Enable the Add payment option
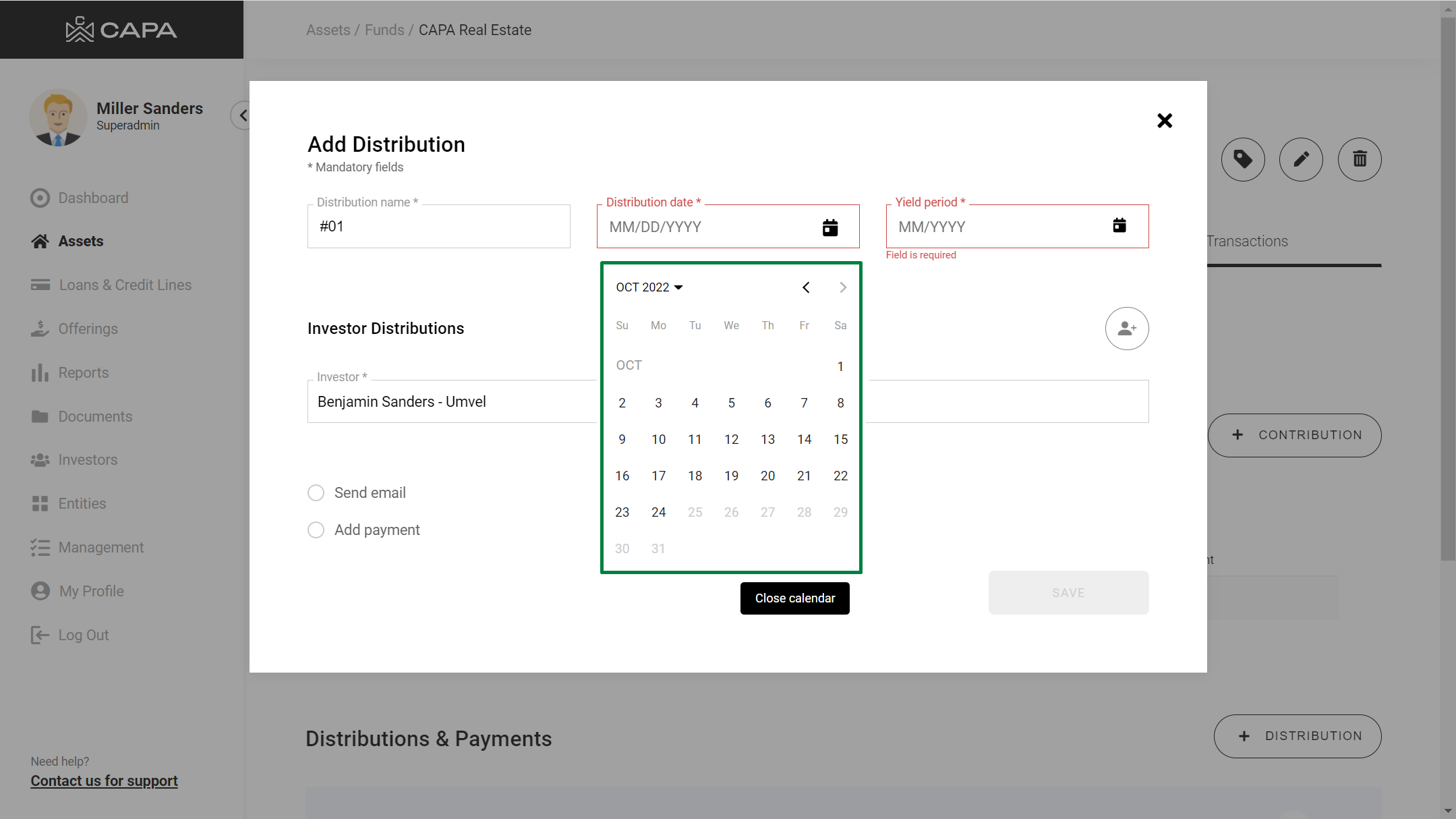 [316, 530]
